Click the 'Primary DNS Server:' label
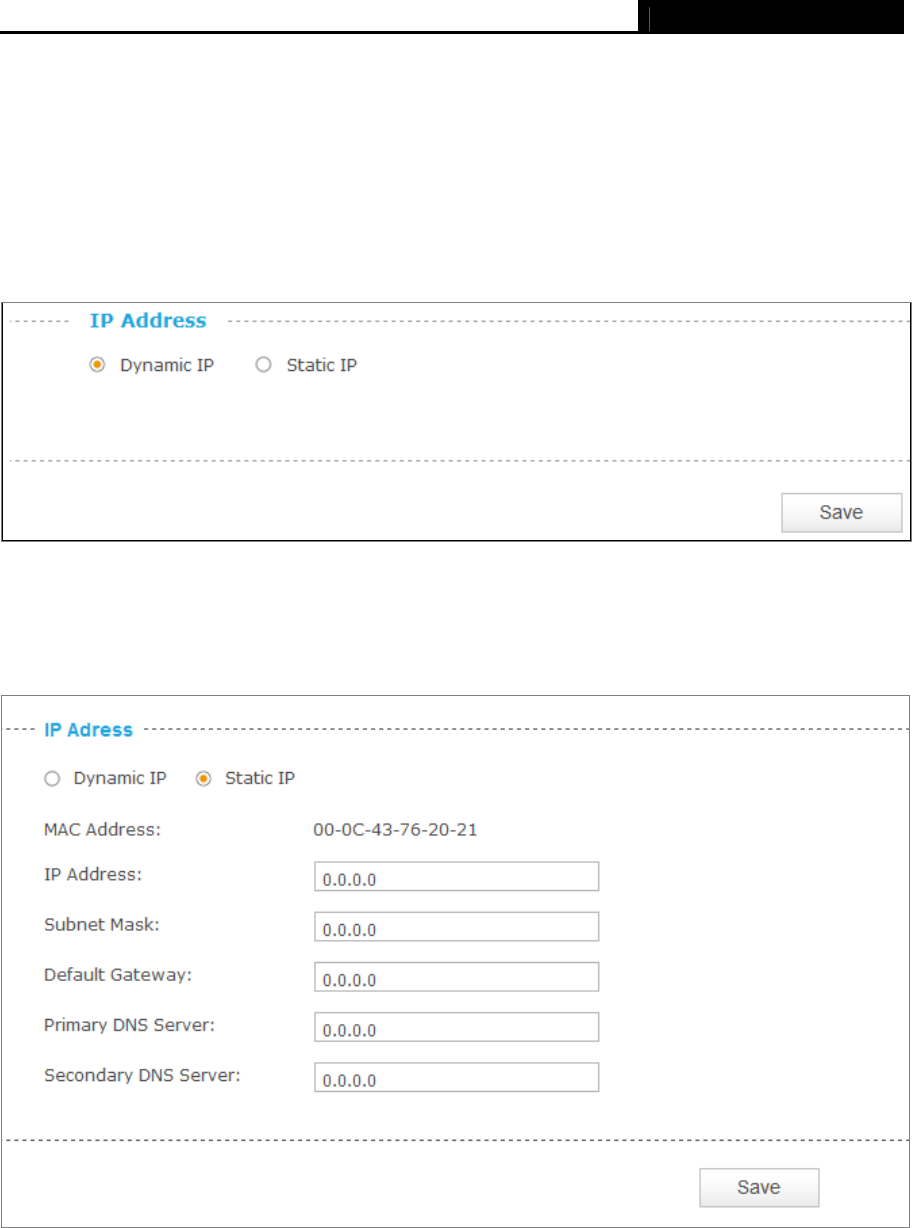912x1228 pixels. (128, 1025)
